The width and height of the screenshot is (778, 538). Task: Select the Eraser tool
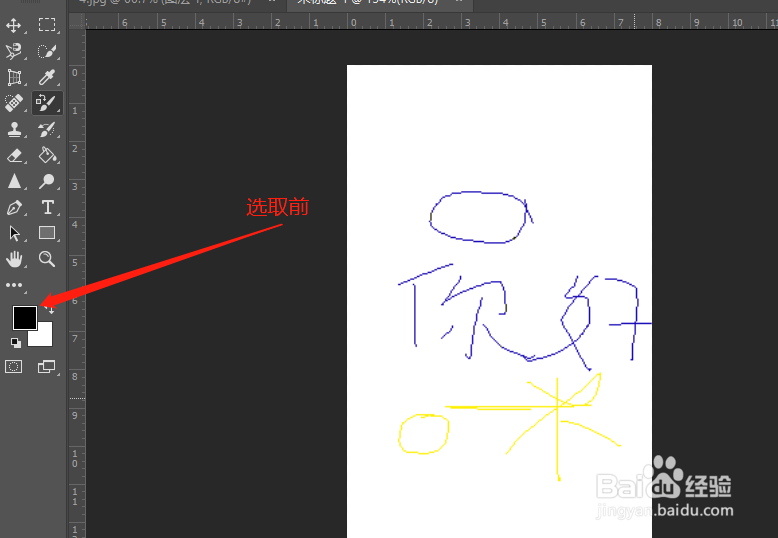pyautogui.click(x=14, y=155)
